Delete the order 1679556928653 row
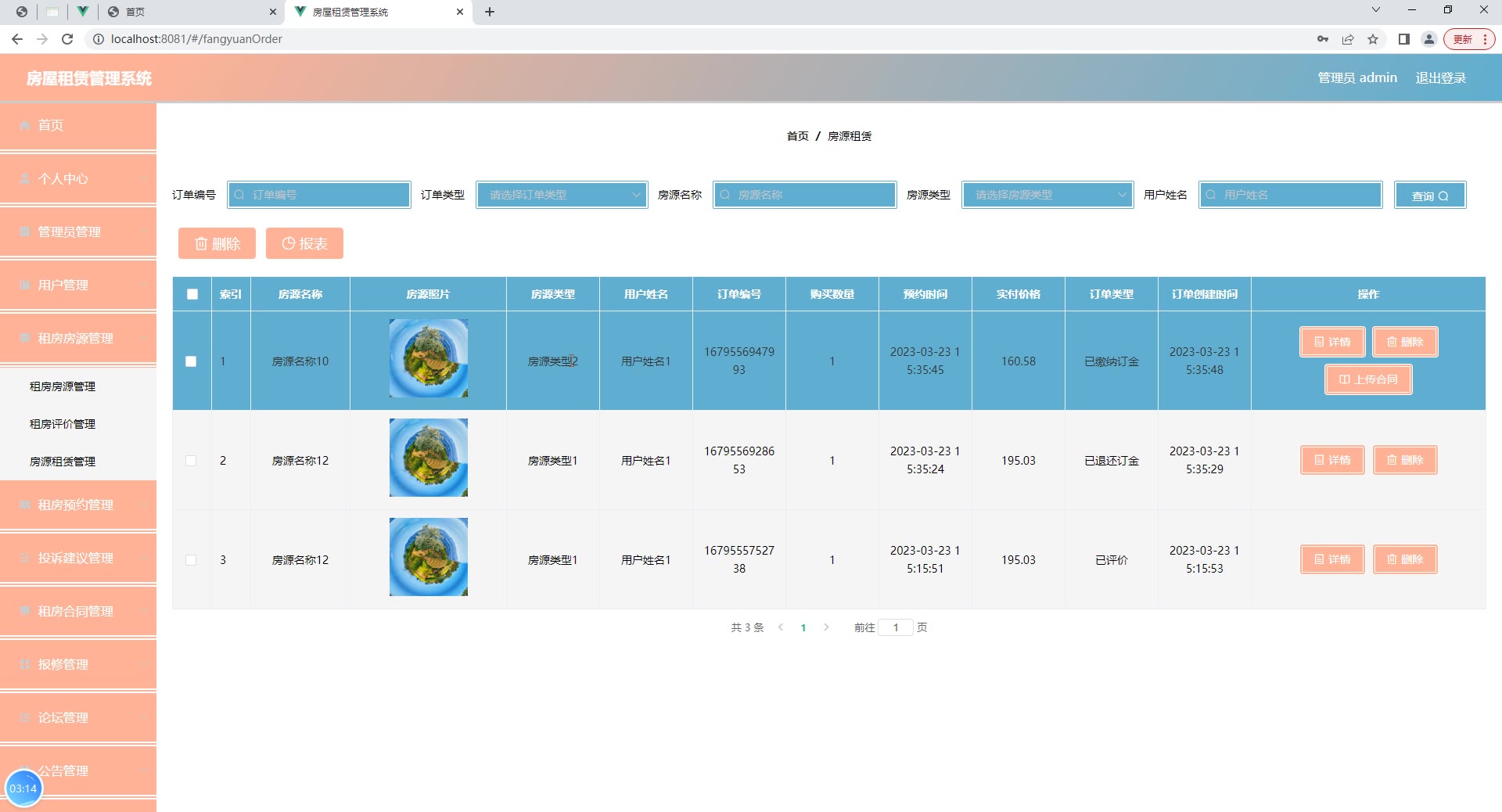The height and width of the screenshot is (812, 1502). (x=1405, y=460)
